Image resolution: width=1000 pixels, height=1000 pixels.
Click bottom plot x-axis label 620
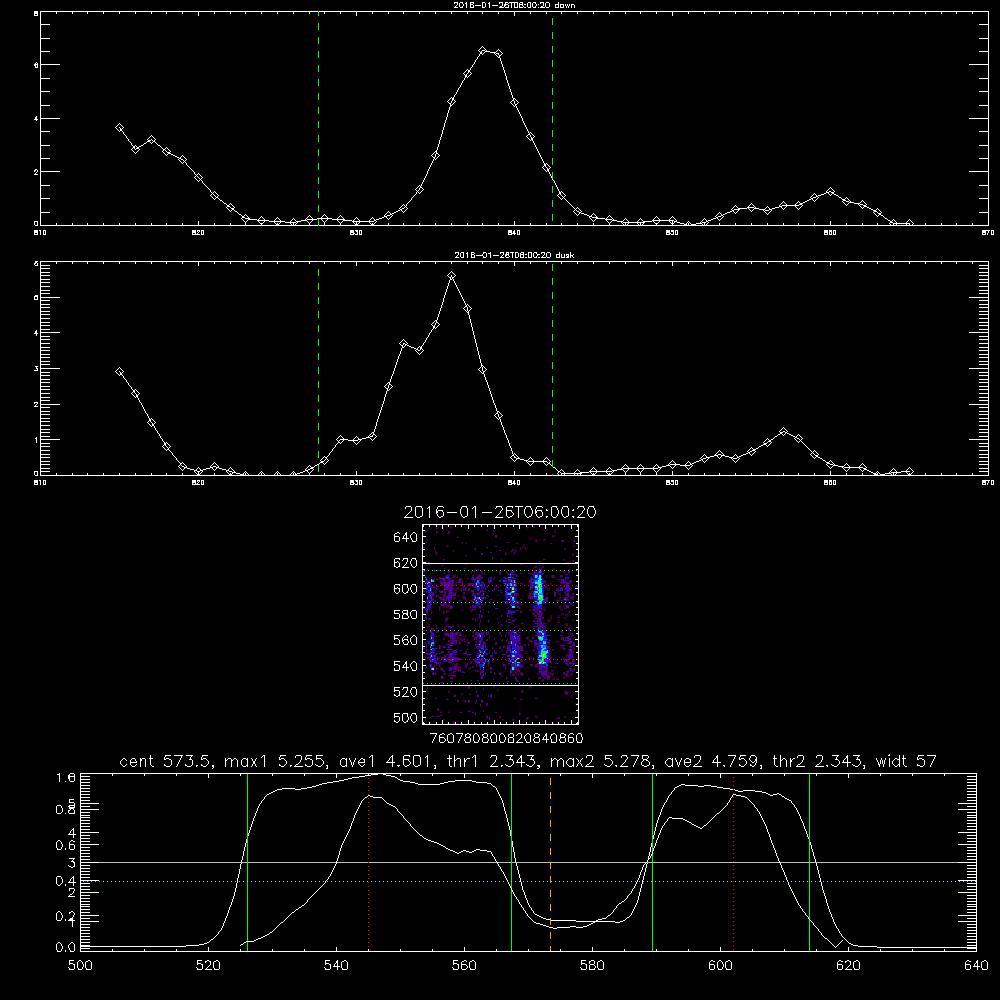click(x=848, y=966)
